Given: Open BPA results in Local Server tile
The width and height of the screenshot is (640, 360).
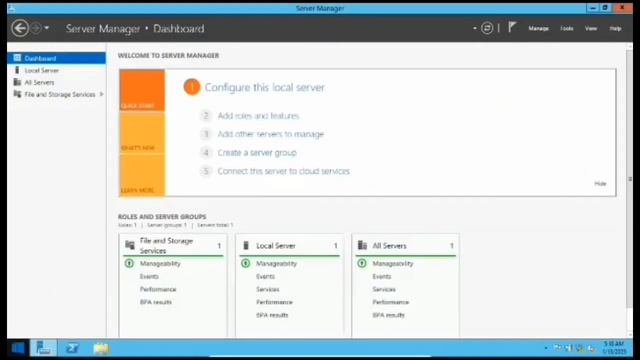Looking at the screenshot, I should click(272, 315).
